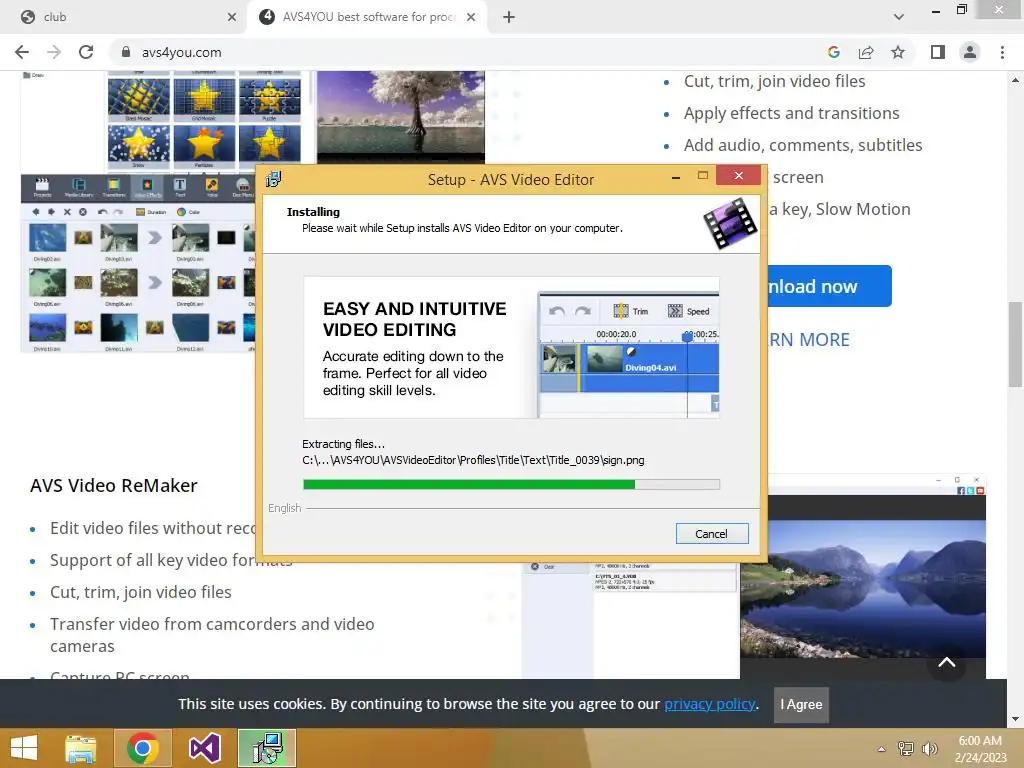The image size is (1024, 768).
Task: Click the blue timeline playhead marker in the preview
Action: (687, 337)
